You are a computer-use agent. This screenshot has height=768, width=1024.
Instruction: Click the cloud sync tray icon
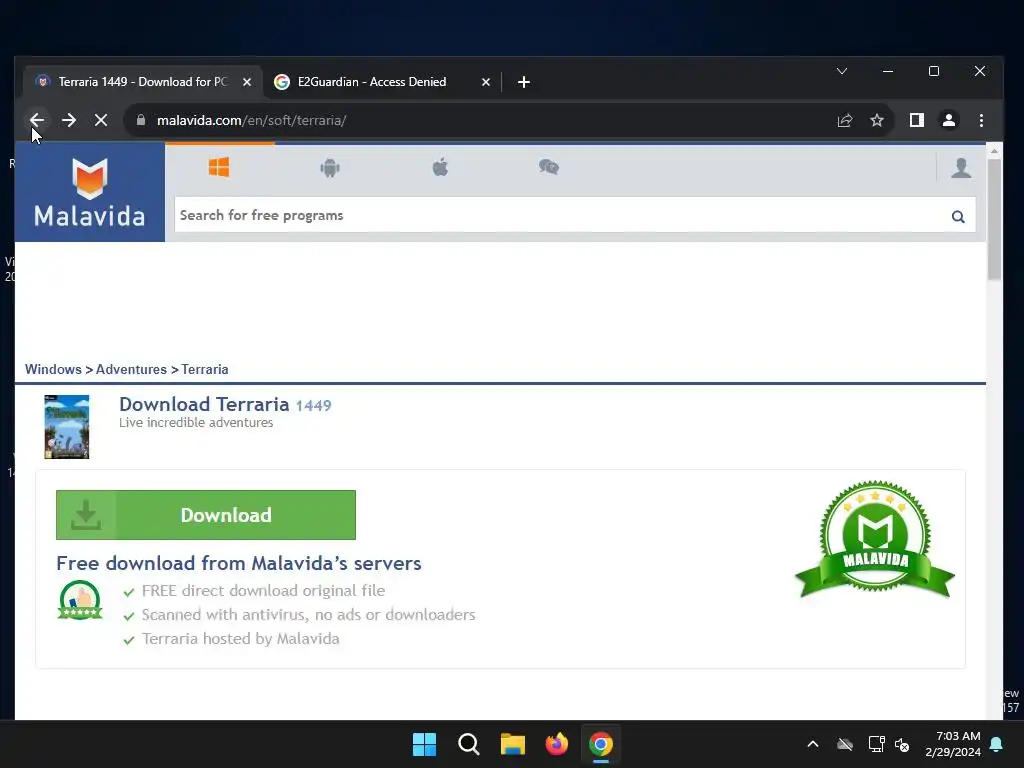coord(845,744)
